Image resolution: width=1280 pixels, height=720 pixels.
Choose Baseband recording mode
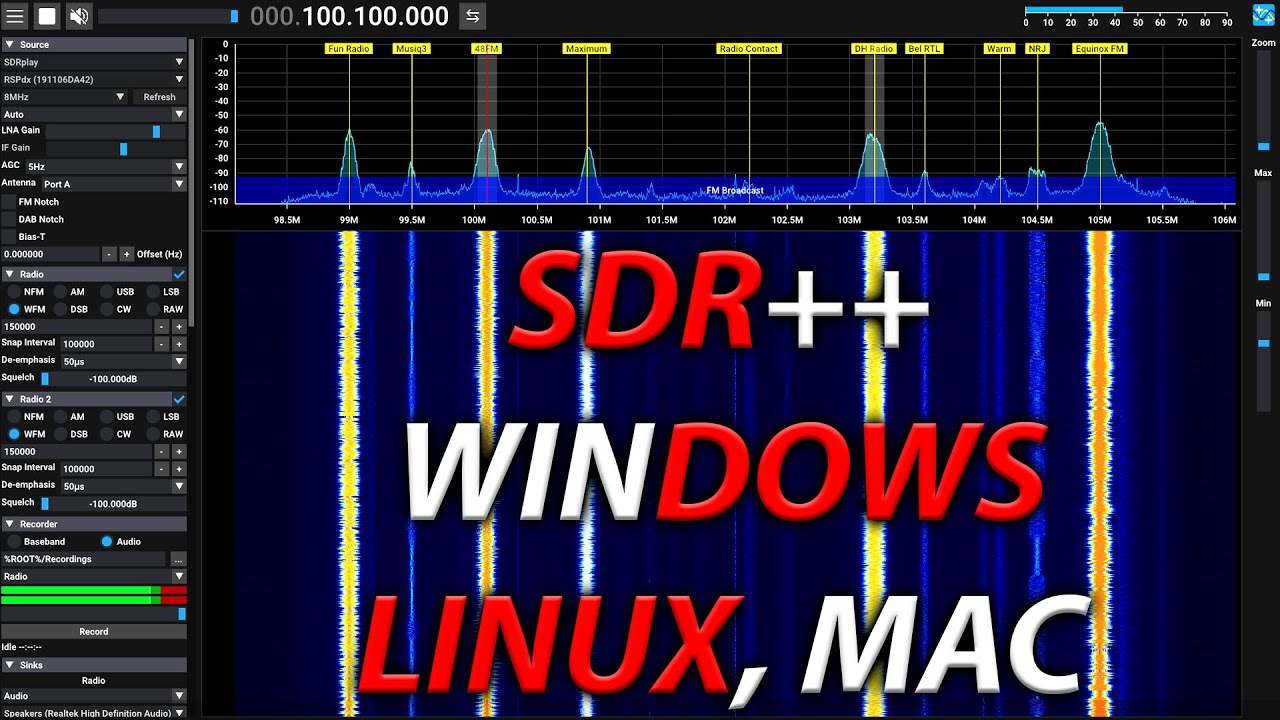click(x=15, y=541)
